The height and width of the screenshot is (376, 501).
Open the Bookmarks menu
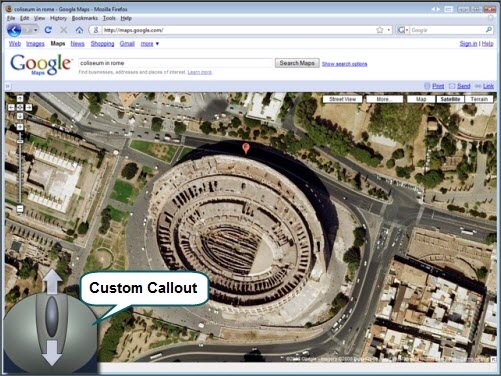click(x=85, y=18)
